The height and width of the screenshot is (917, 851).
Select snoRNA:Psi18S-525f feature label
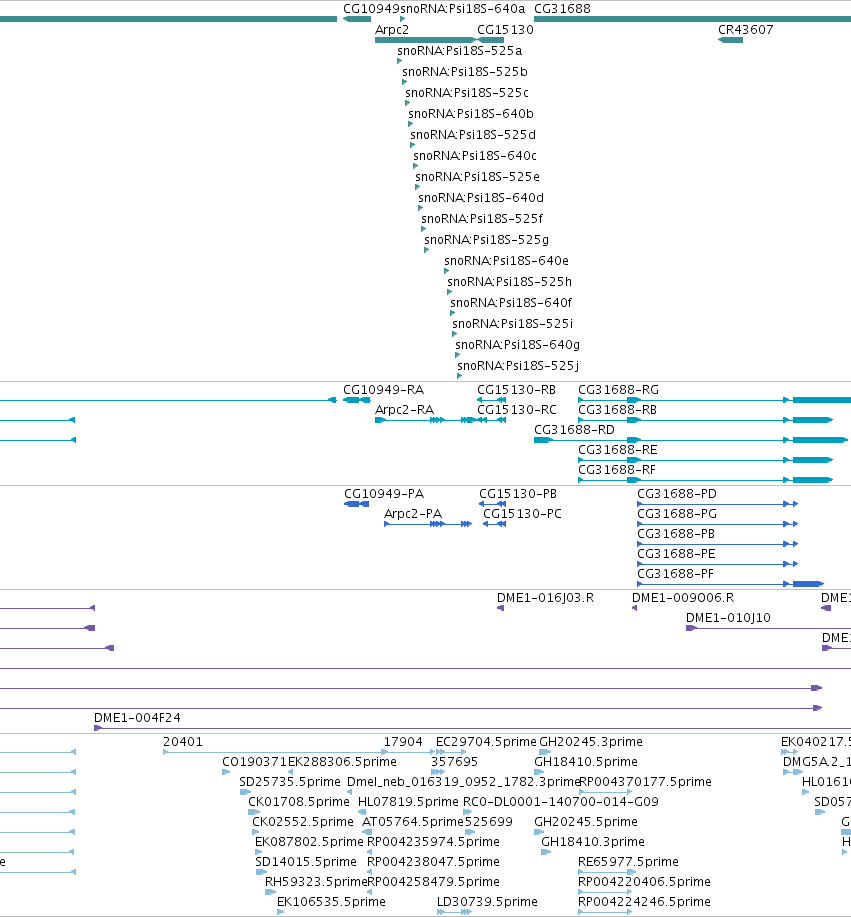click(482, 219)
